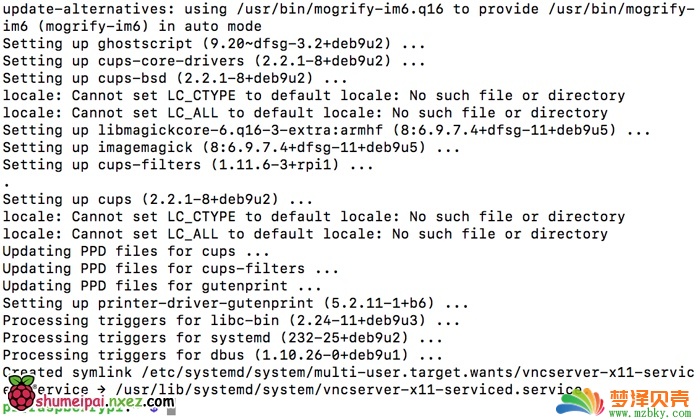Click the www.mzbky.com watermark URL
Screen dimensions: 700x419
(x=650, y=413)
